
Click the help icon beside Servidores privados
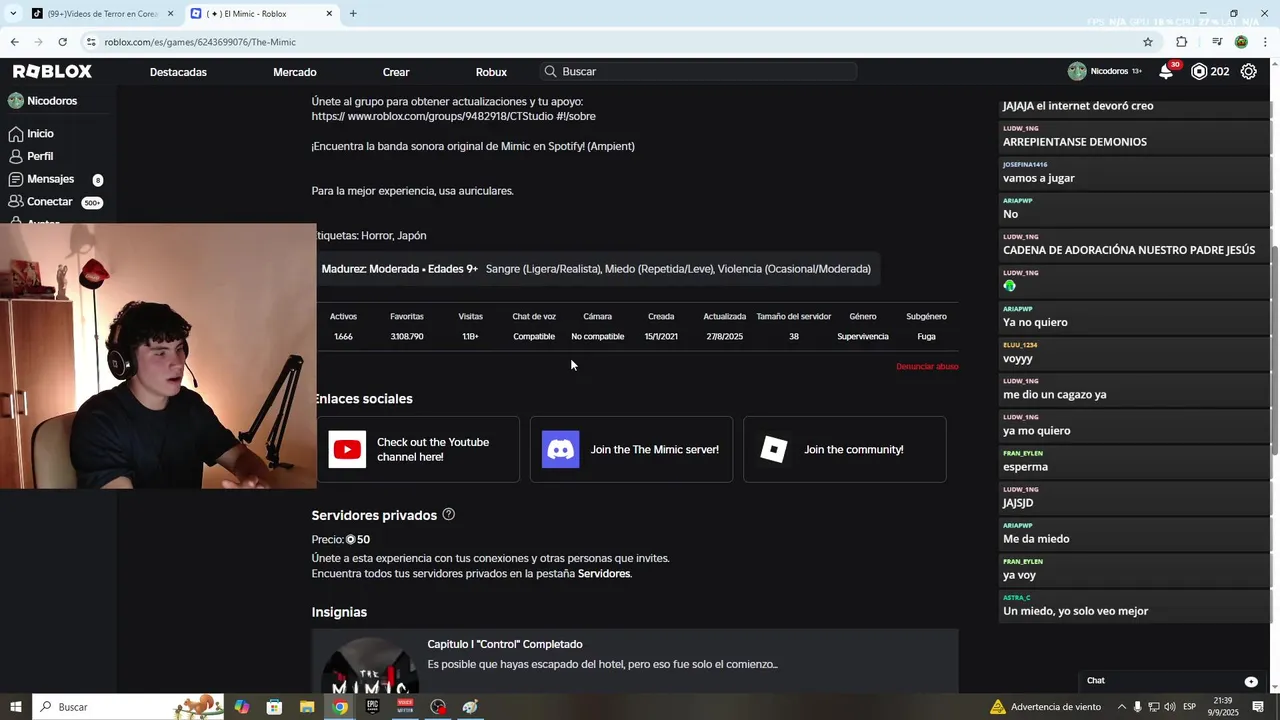click(x=448, y=515)
